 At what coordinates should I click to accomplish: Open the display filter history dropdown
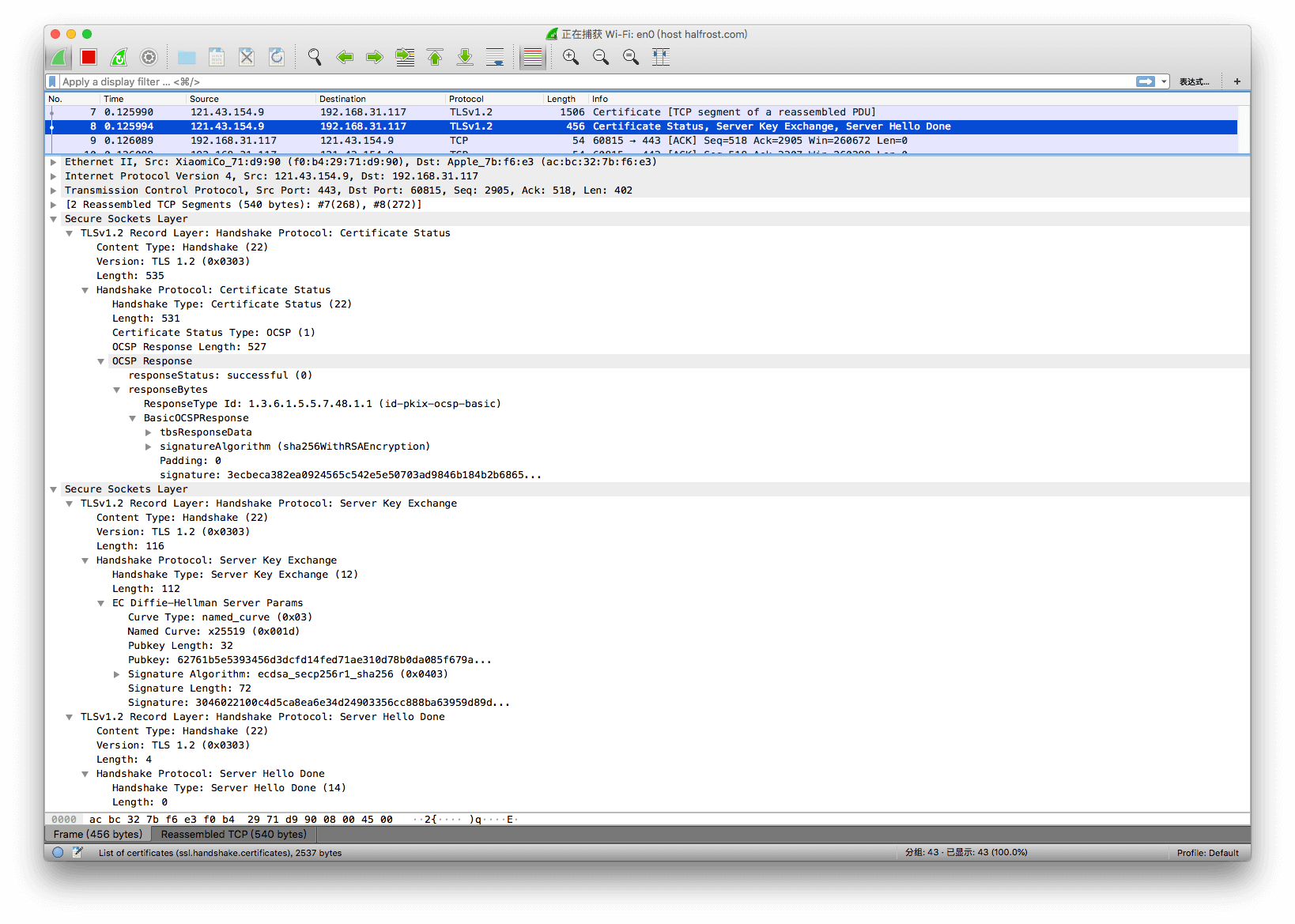(x=1164, y=81)
